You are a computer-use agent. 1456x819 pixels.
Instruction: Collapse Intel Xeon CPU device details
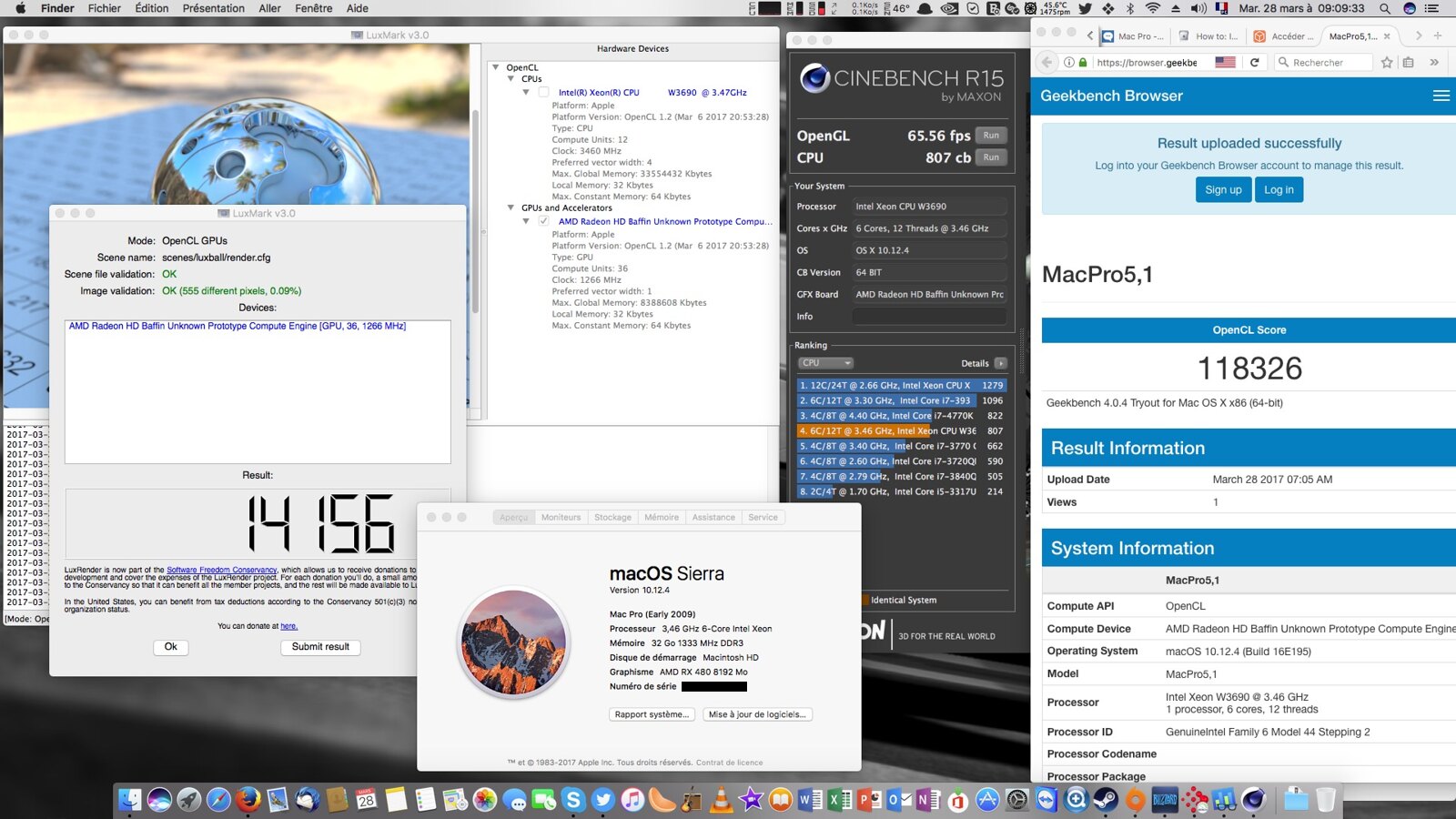click(526, 92)
